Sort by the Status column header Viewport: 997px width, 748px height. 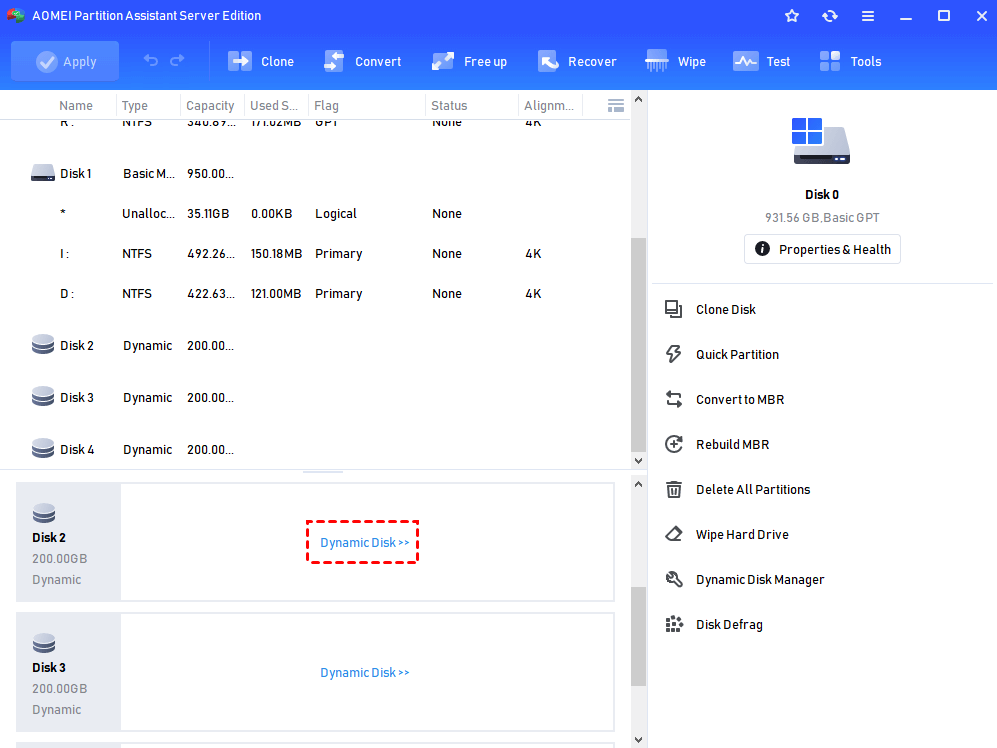point(449,106)
